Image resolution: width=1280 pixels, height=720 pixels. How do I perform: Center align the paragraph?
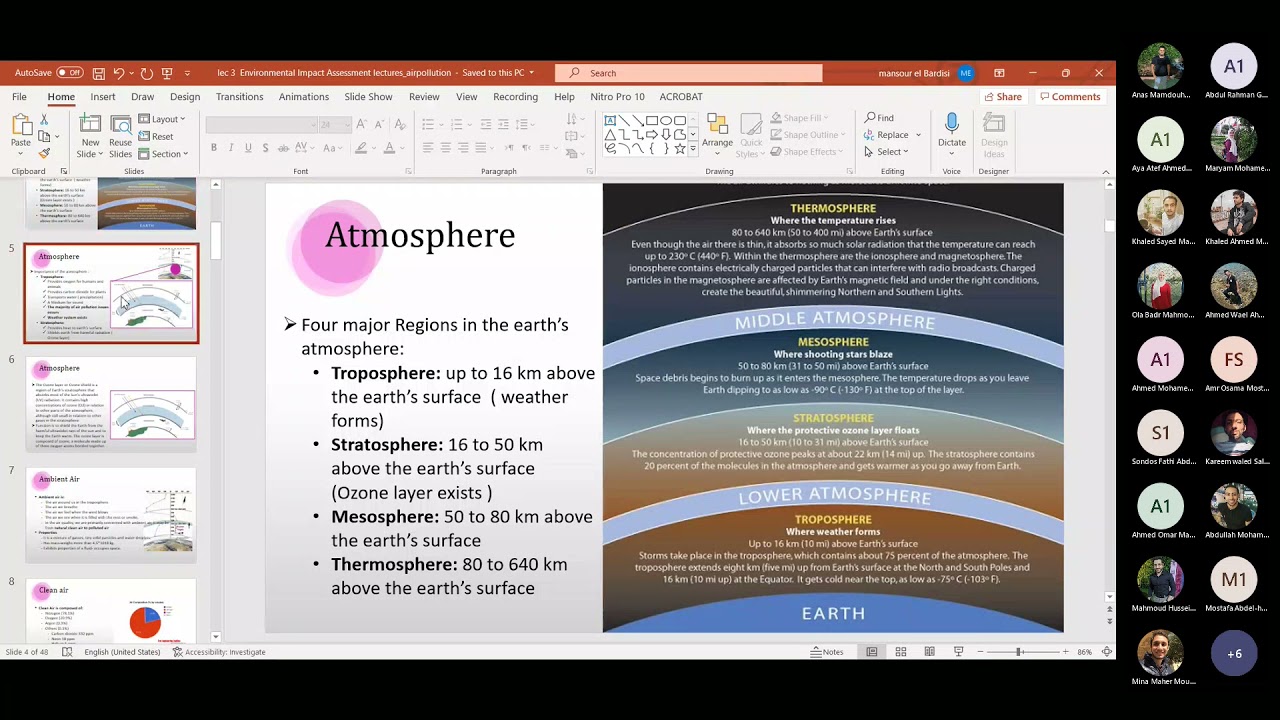pyautogui.click(x=445, y=148)
